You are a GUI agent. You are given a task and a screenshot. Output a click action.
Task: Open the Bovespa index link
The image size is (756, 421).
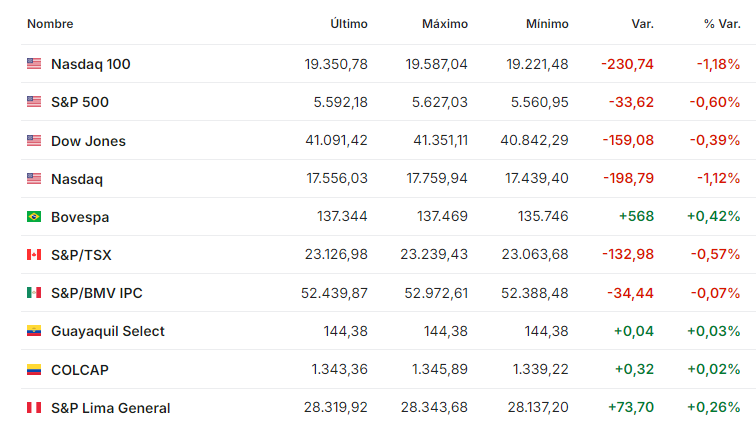(x=80, y=217)
